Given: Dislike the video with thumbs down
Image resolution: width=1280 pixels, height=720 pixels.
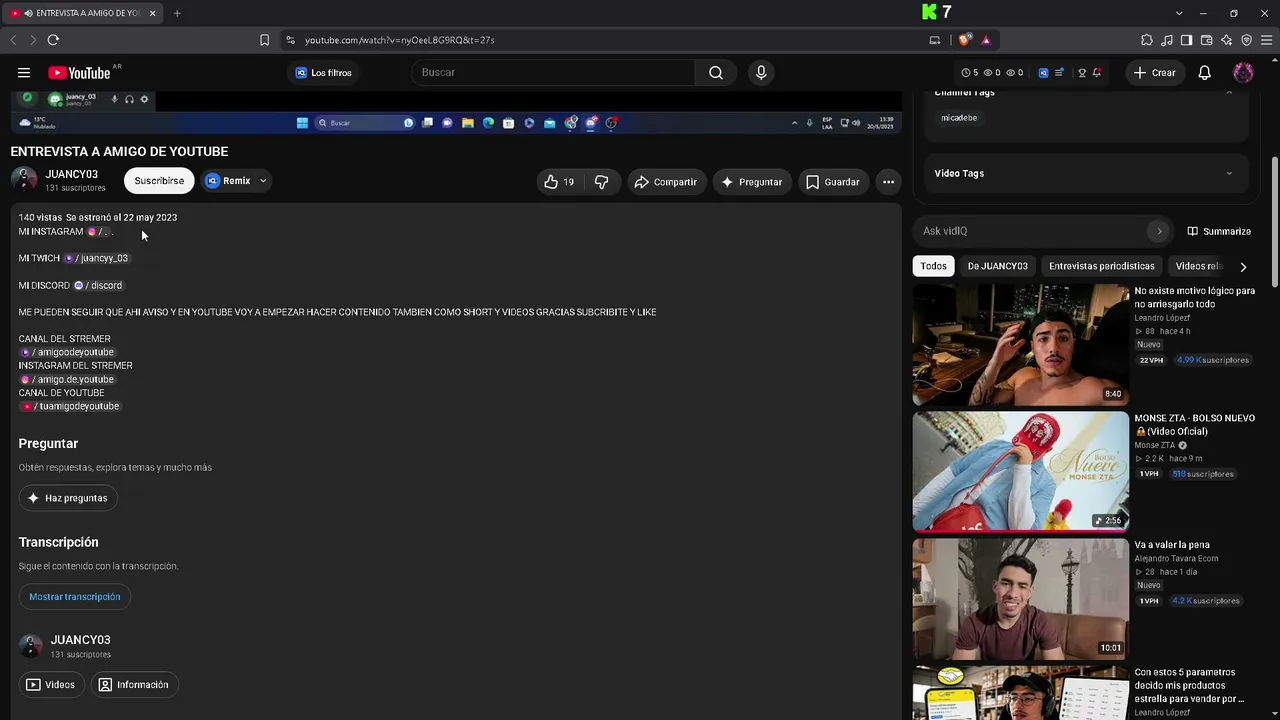Looking at the screenshot, I should [601, 182].
